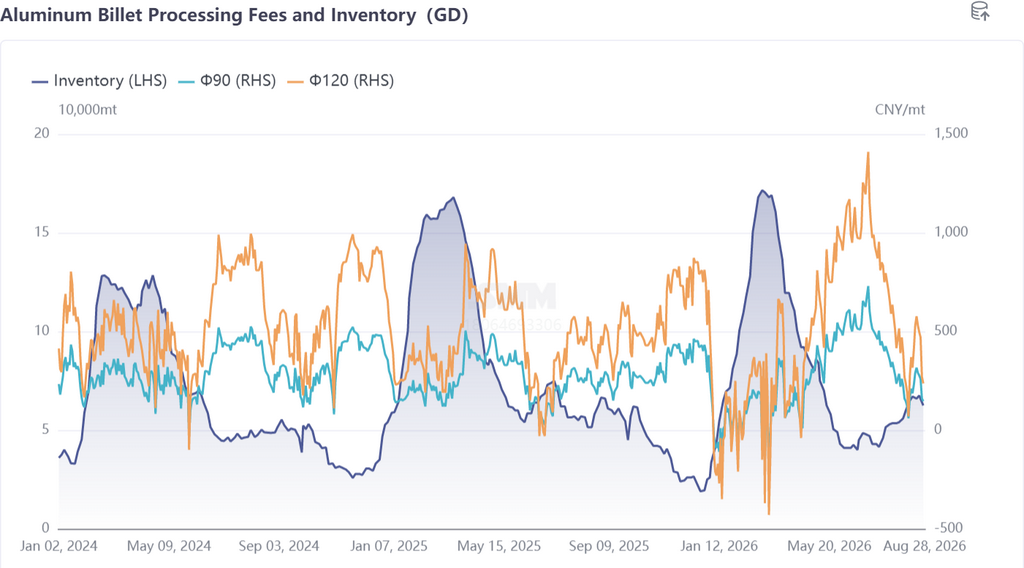Click the Sep 09, 2025 axis label
The height and width of the screenshot is (568, 1024).
[x=609, y=546]
